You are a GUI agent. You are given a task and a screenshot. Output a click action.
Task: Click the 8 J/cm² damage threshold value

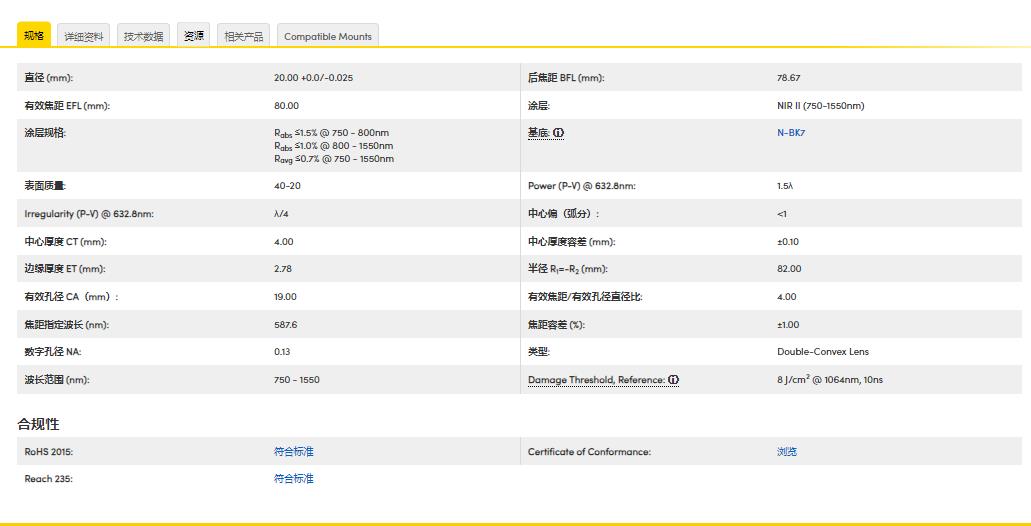(x=829, y=380)
